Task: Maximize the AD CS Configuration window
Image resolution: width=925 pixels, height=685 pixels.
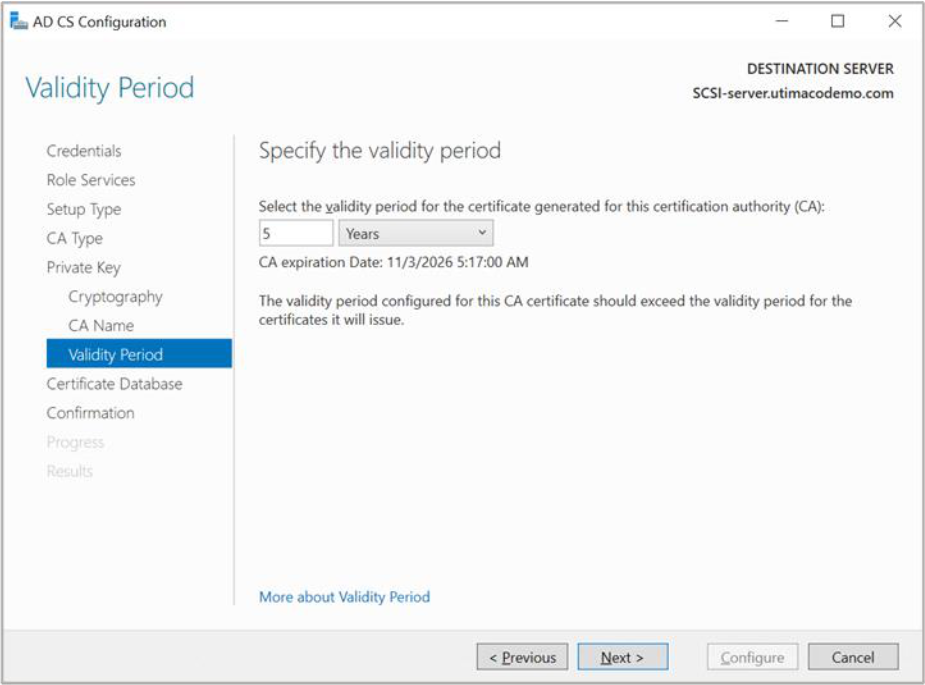Action: 838,22
